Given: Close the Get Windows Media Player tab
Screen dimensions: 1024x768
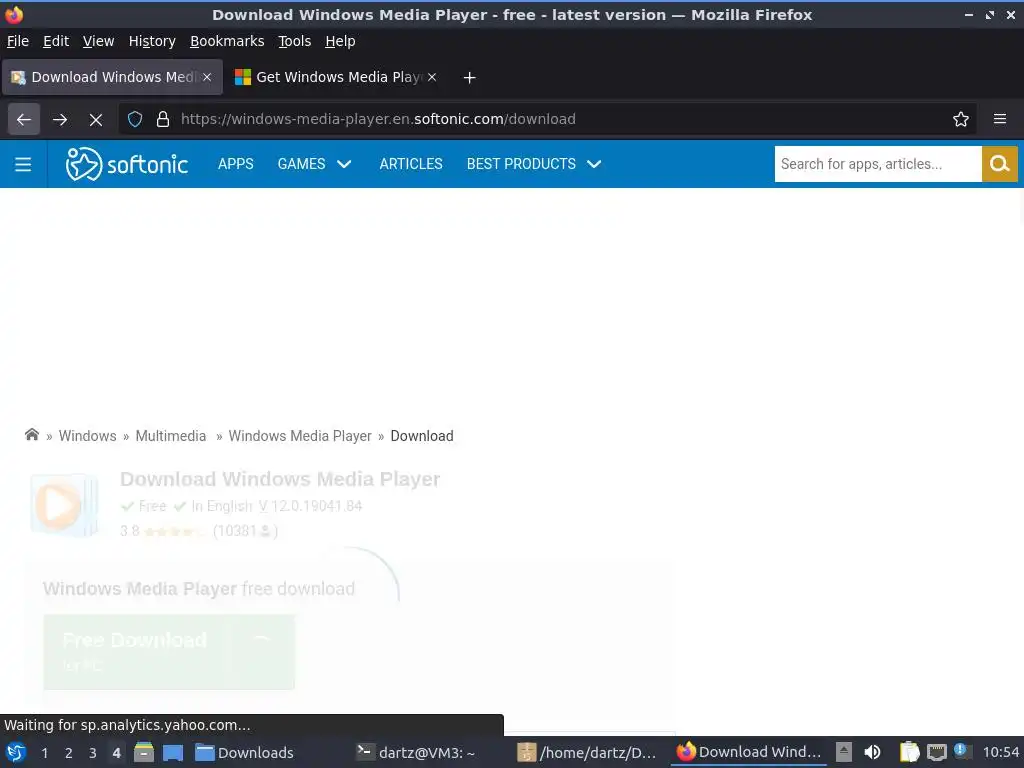Looking at the screenshot, I should point(432,77).
